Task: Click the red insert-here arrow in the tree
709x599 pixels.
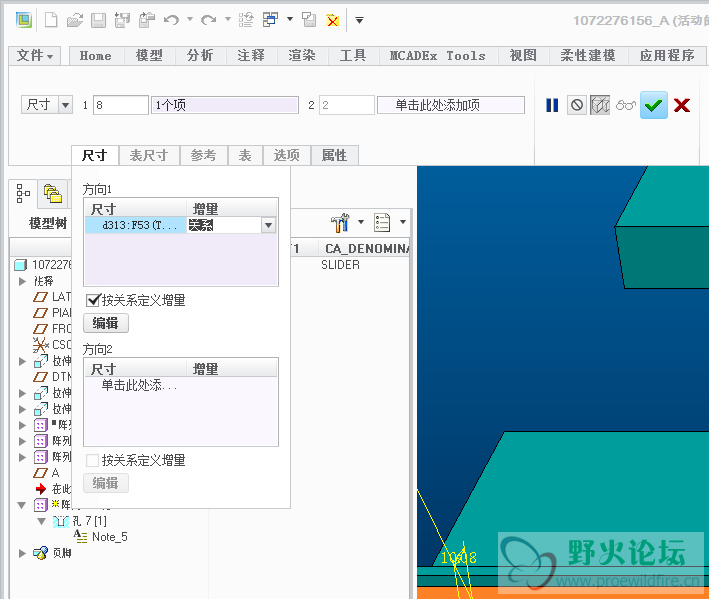Action: [41, 489]
